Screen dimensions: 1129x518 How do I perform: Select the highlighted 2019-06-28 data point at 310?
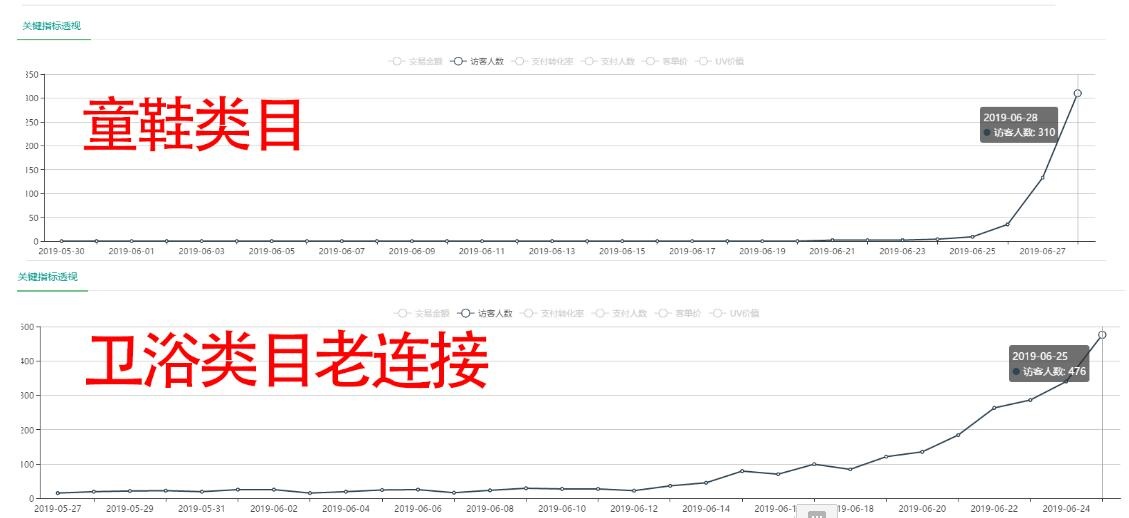(x=1077, y=93)
